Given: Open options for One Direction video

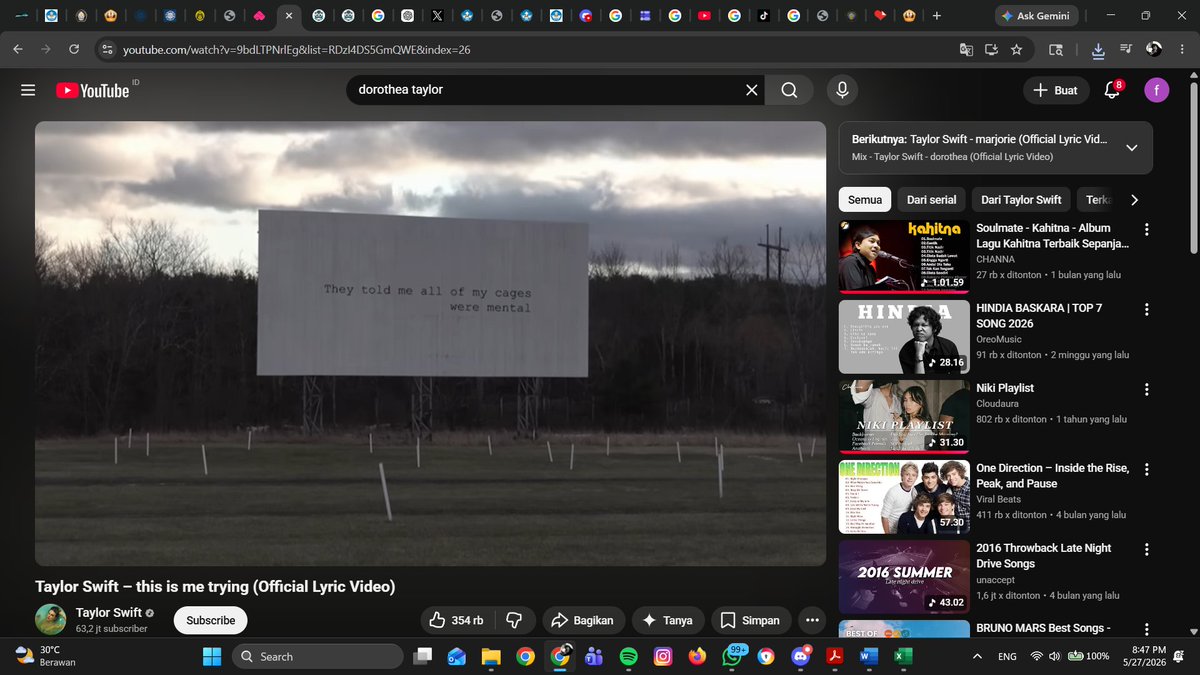Looking at the screenshot, I should click(x=1147, y=469).
